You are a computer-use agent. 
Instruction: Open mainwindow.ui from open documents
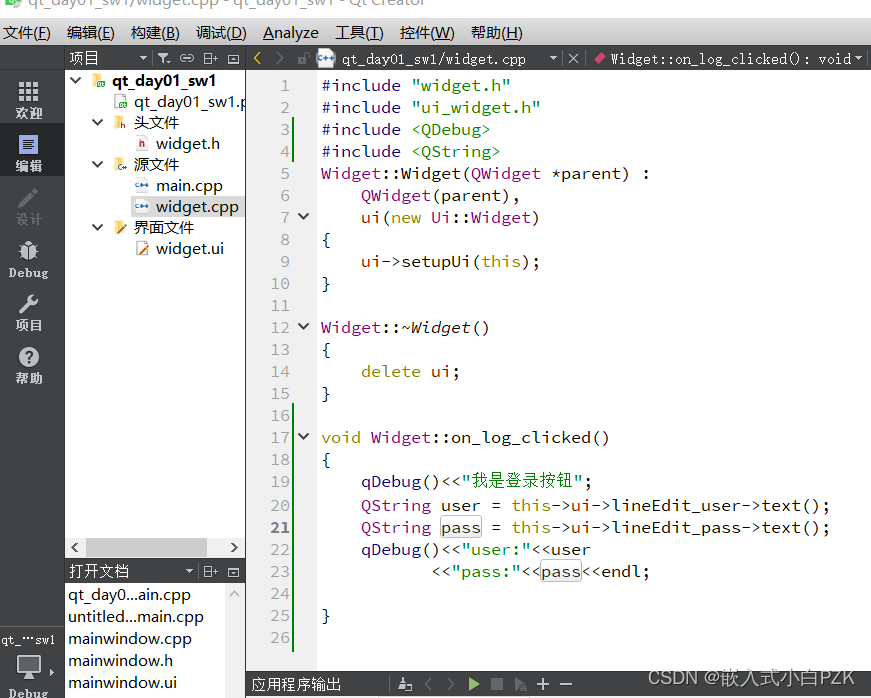122,682
